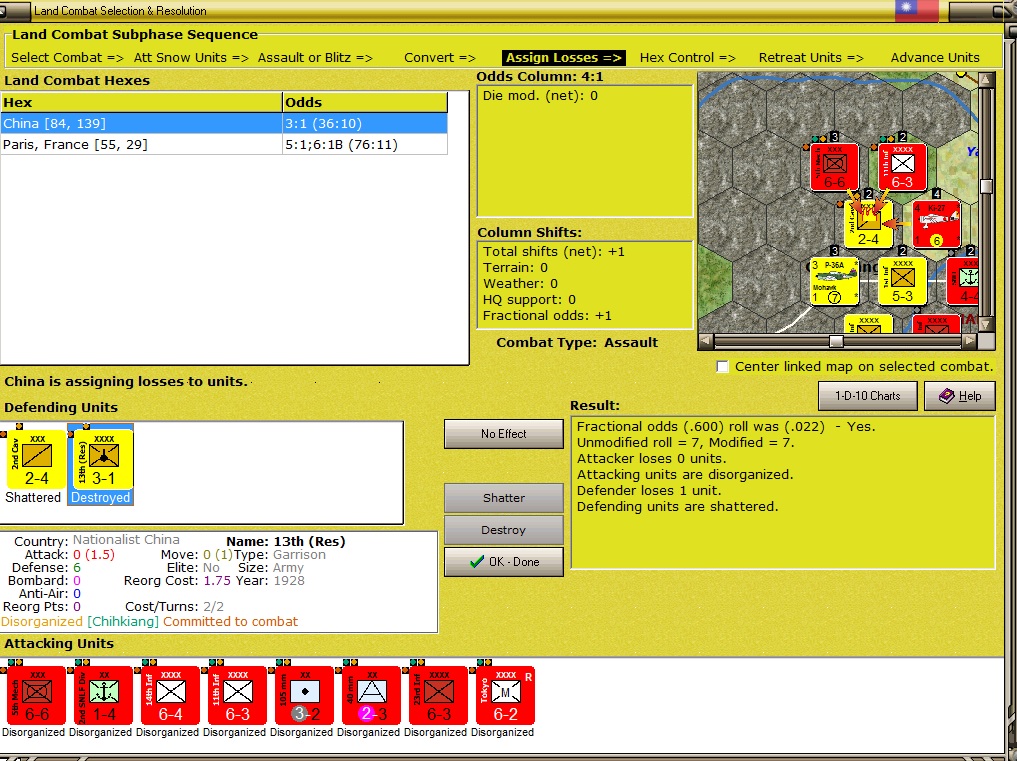Click the red 11th Inf 6-3 counter on the linked map
This screenshot has height=761, width=1017.
coord(902,167)
